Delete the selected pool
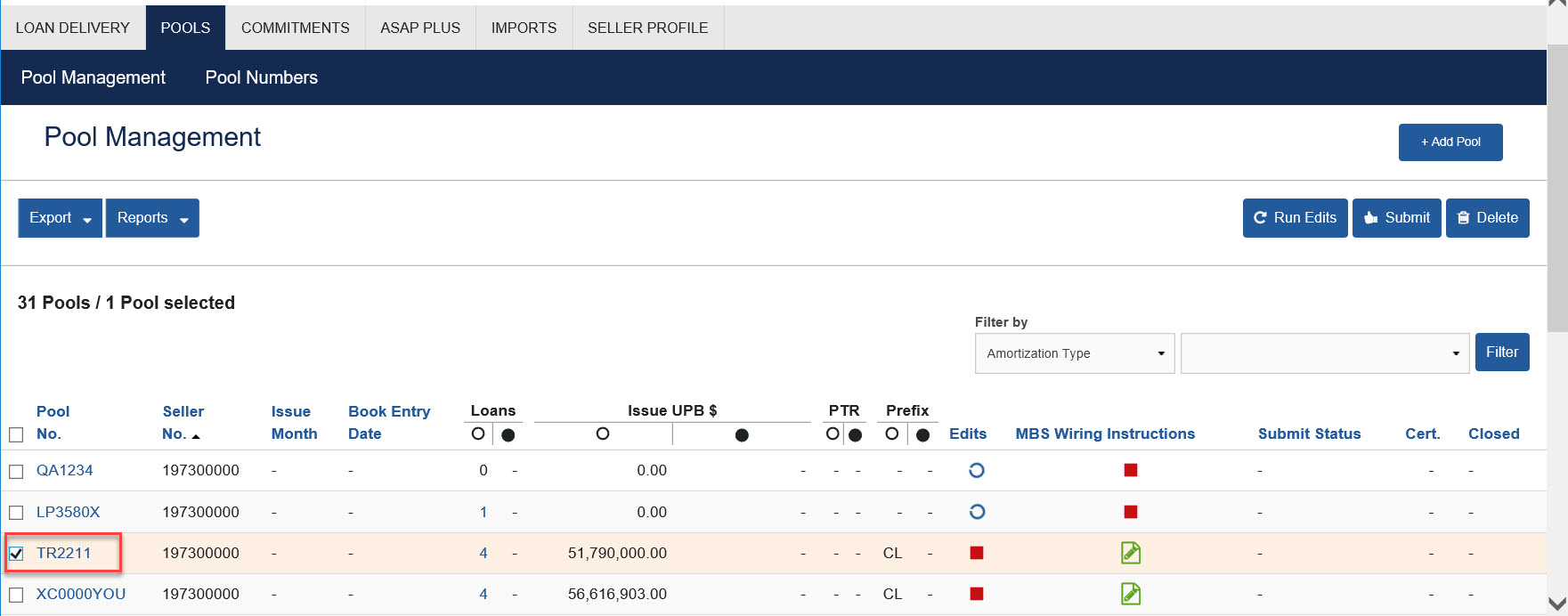This screenshot has width=1568, height=616. point(1488,218)
